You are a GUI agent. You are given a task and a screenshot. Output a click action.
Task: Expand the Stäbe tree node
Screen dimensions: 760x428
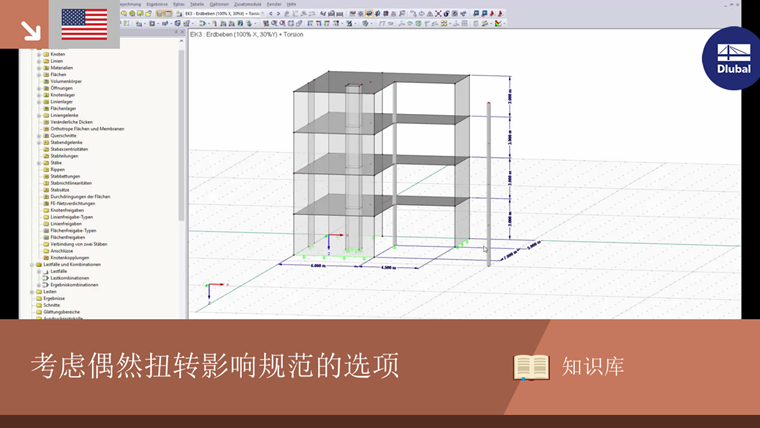(39, 163)
